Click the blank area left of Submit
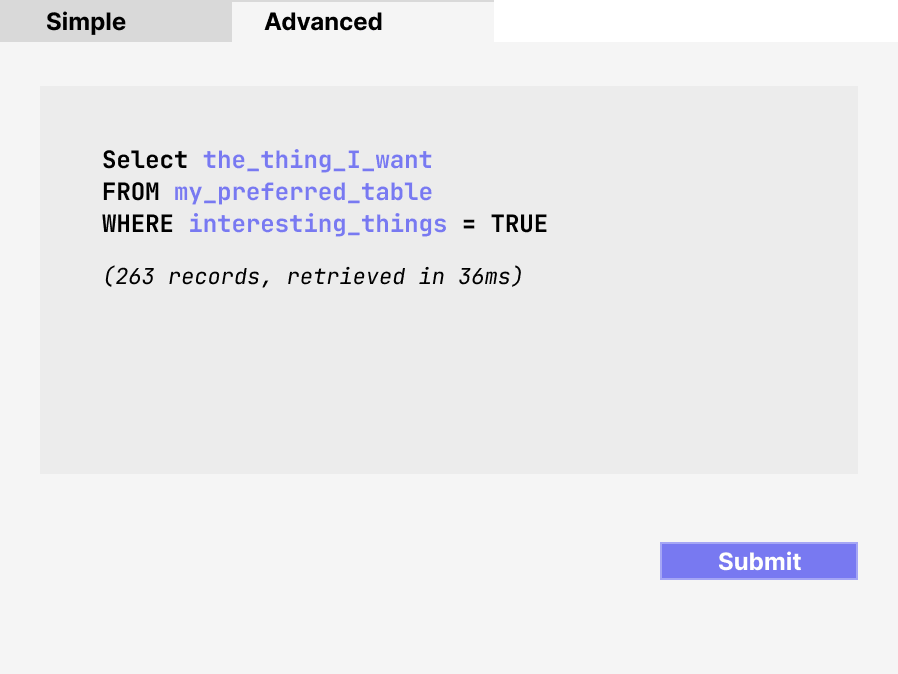The width and height of the screenshot is (898, 674). [x=400, y=561]
